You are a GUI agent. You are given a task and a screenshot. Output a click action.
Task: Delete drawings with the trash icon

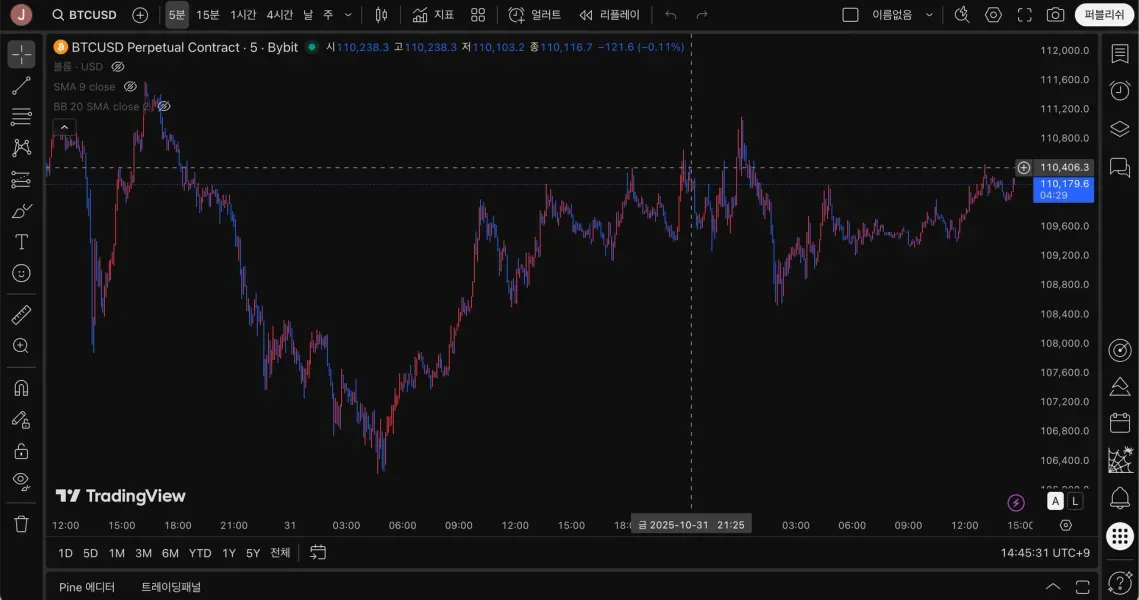21,524
